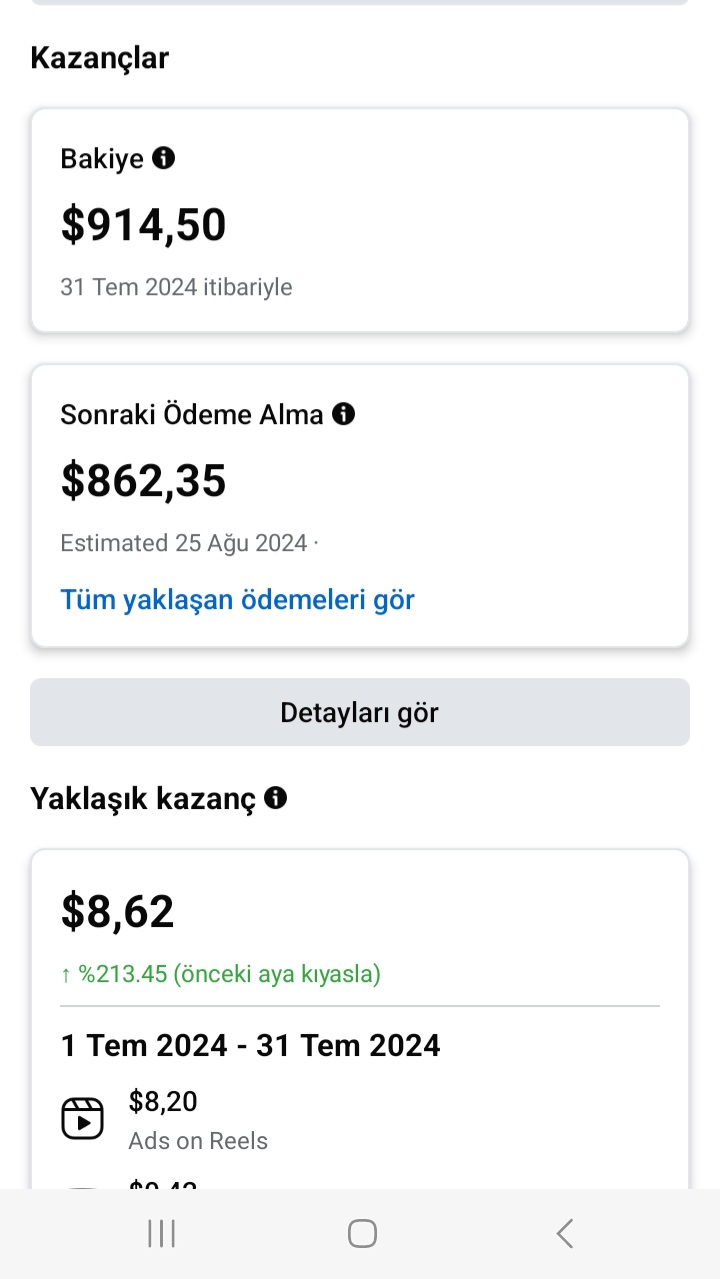Select the 31 Tem 2024 itibariyle text
720x1279 pixels.
point(176,287)
